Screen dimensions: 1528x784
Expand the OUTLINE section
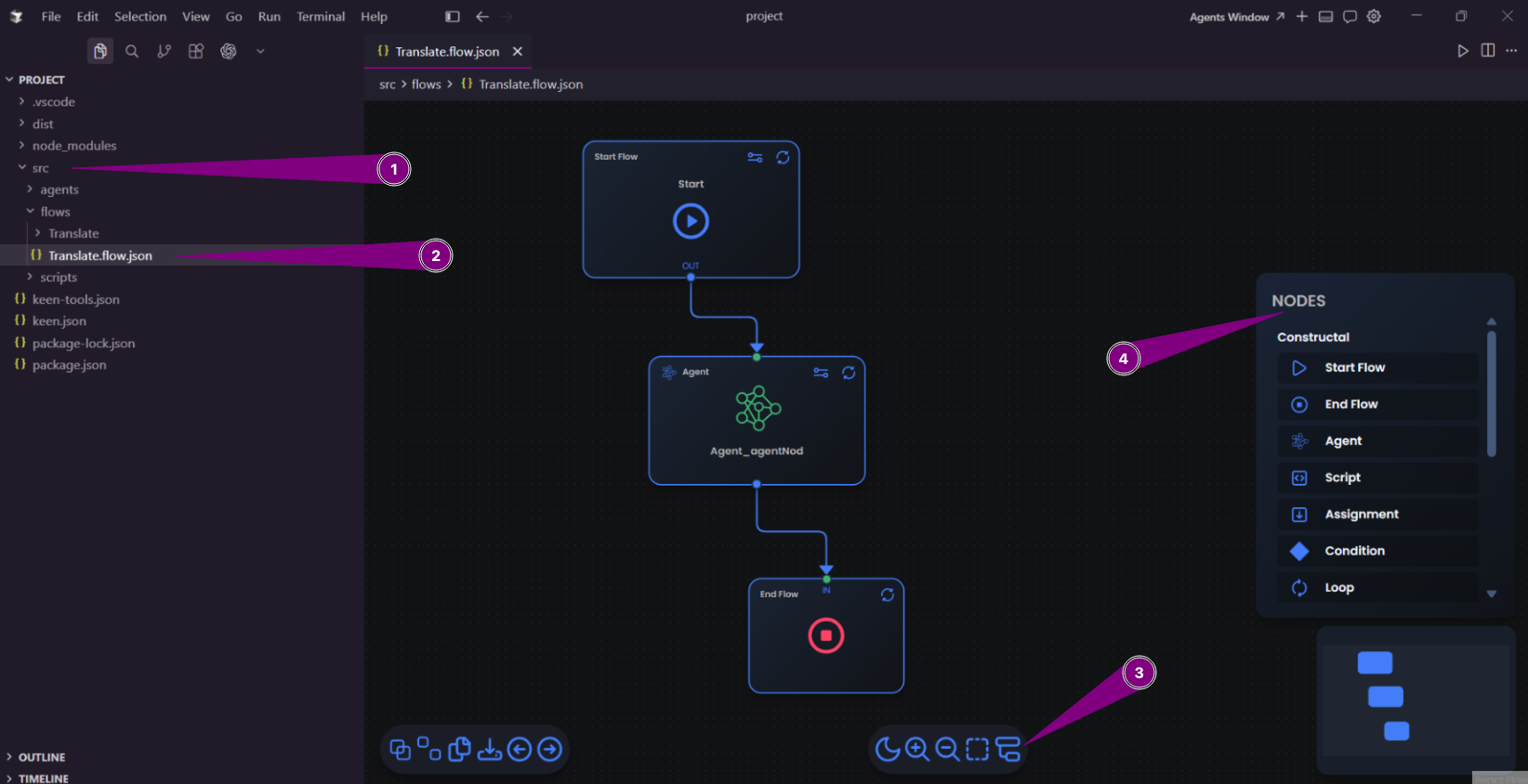pos(42,757)
